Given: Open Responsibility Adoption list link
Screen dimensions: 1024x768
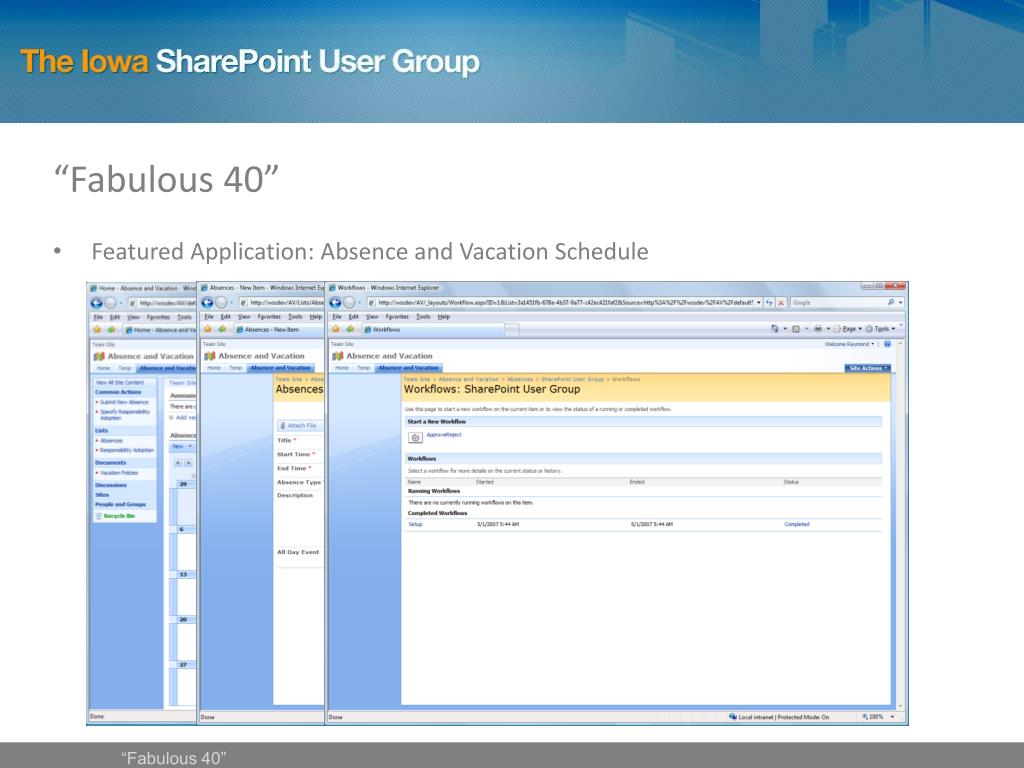Looking at the screenshot, I should pos(127,450).
